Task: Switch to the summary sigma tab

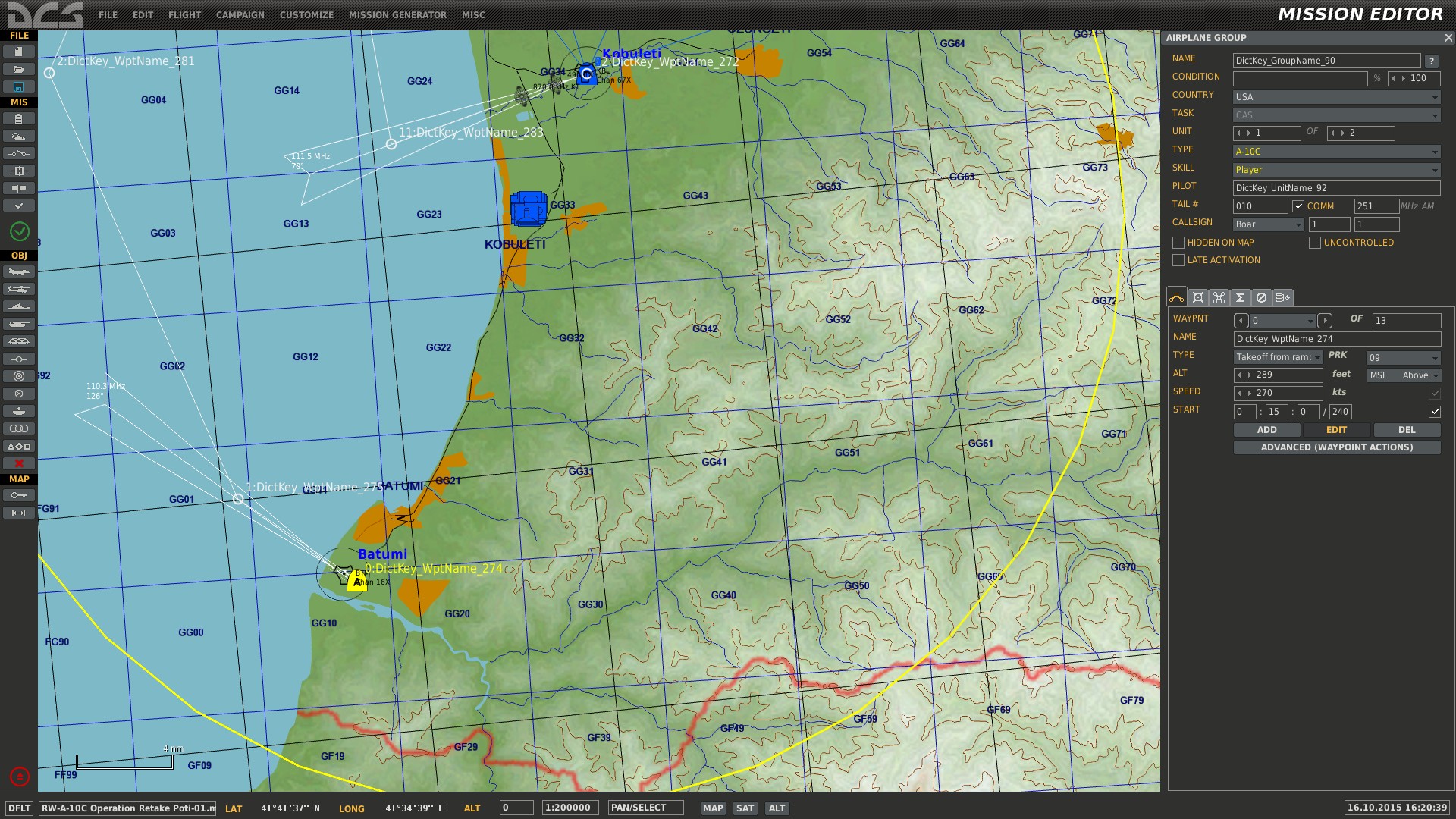Action: (x=1240, y=298)
